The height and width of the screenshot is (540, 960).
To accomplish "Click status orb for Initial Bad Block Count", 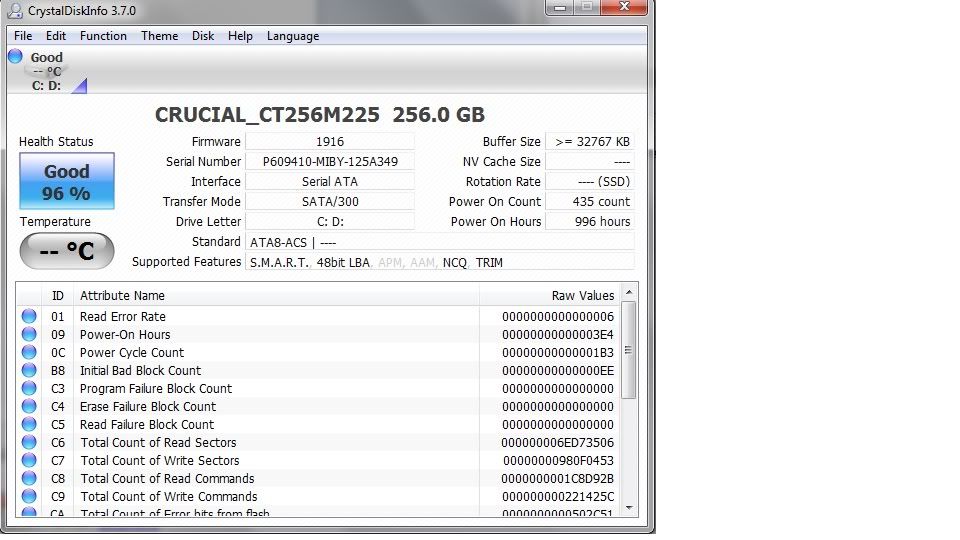I will click(x=29, y=370).
